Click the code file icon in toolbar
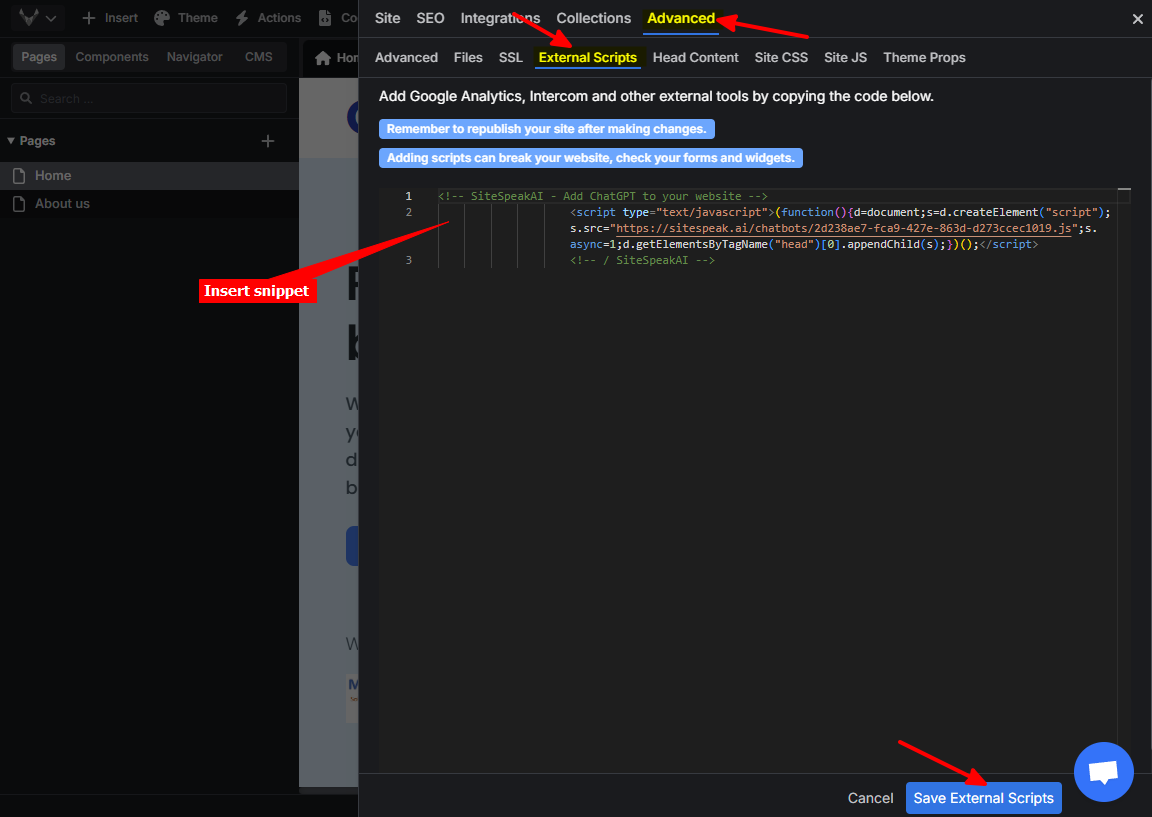This screenshot has height=817, width=1152. [325, 18]
